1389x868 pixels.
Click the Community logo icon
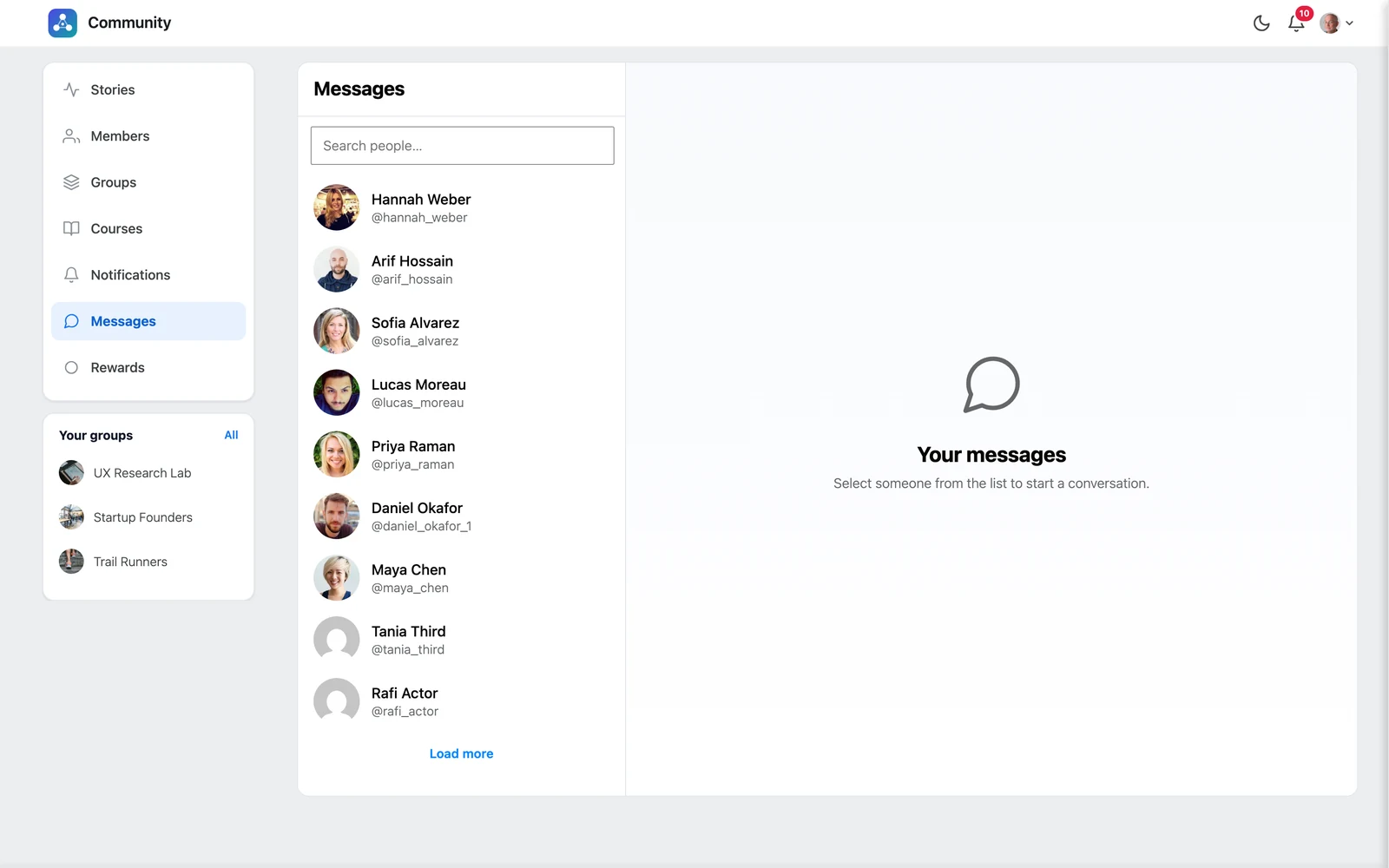point(63,23)
